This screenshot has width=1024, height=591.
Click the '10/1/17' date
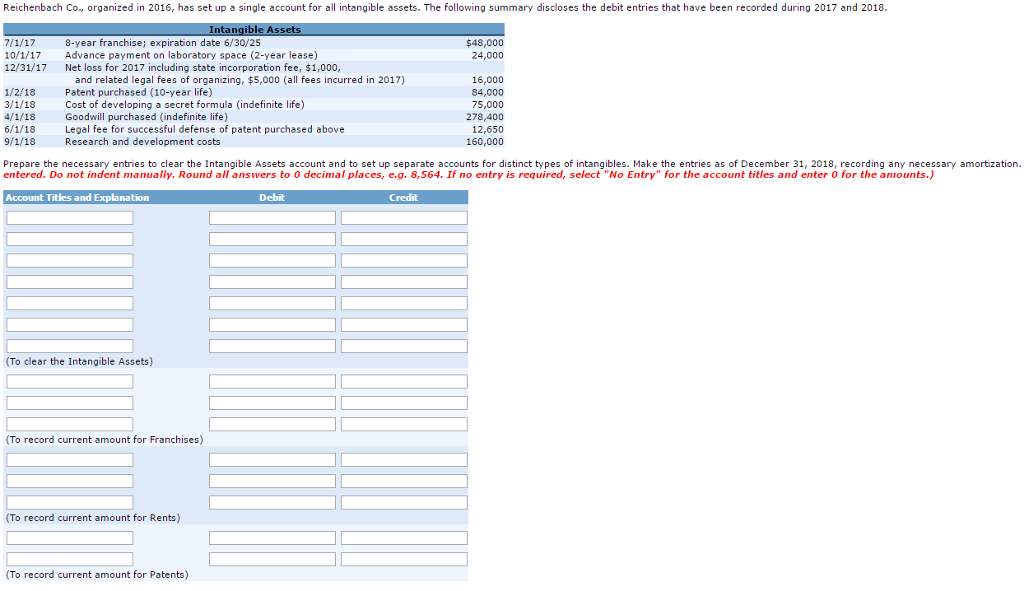click(x=22, y=55)
